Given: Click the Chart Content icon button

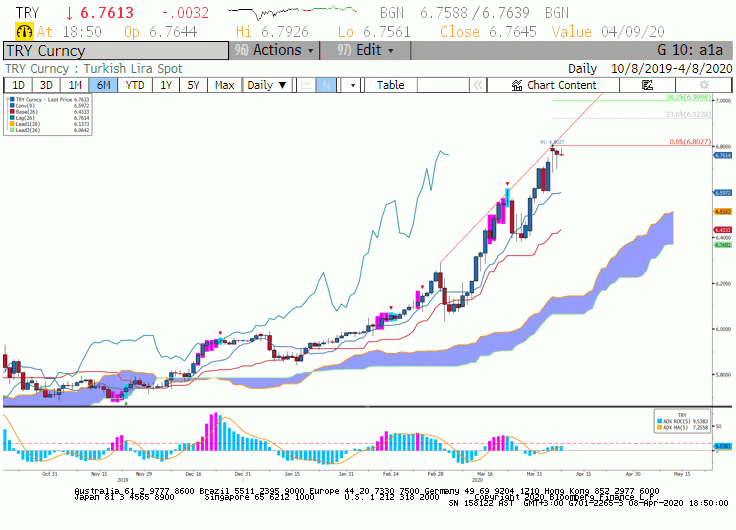Looking at the screenshot, I should (553, 85).
